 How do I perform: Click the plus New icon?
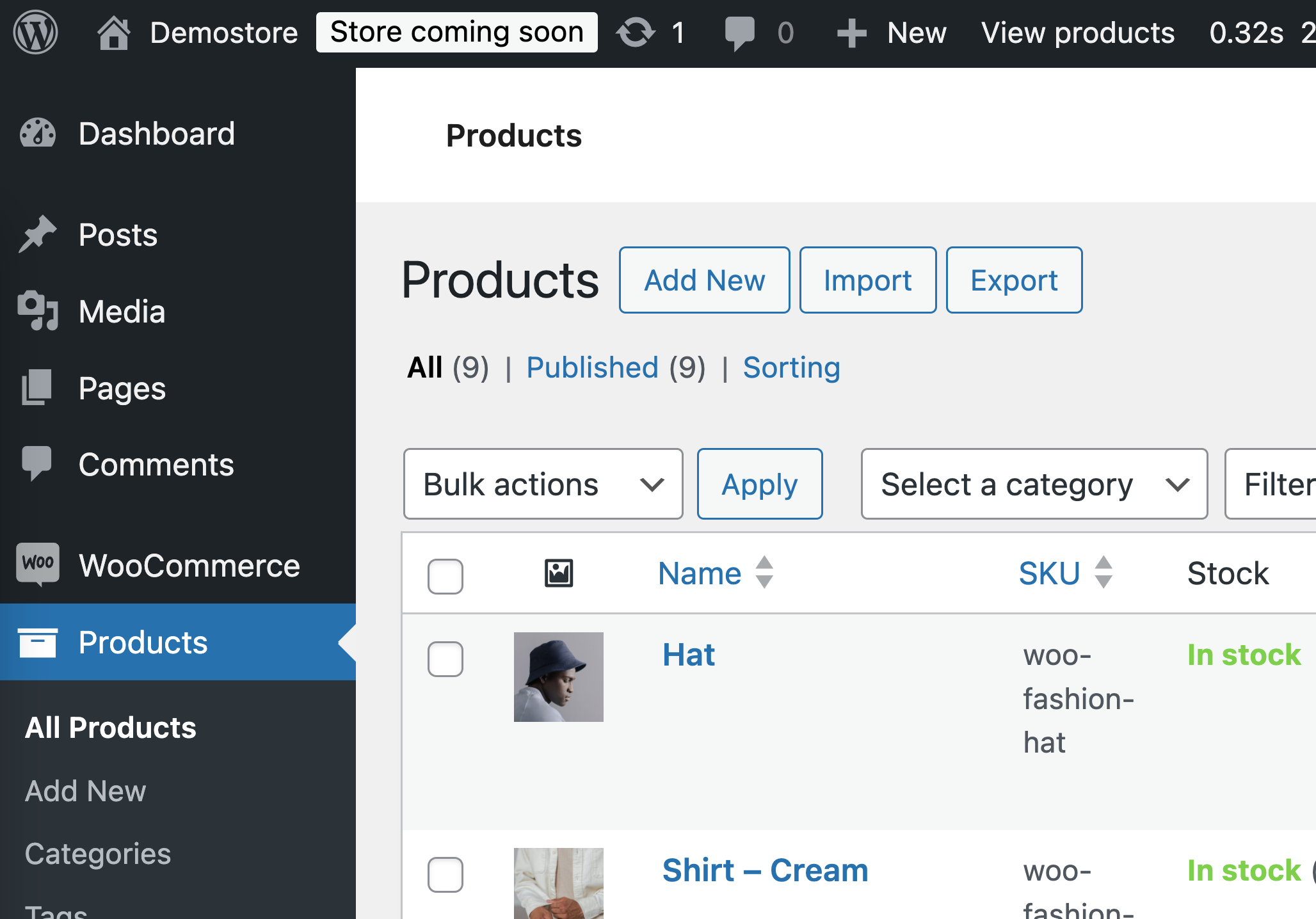click(x=851, y=33)
